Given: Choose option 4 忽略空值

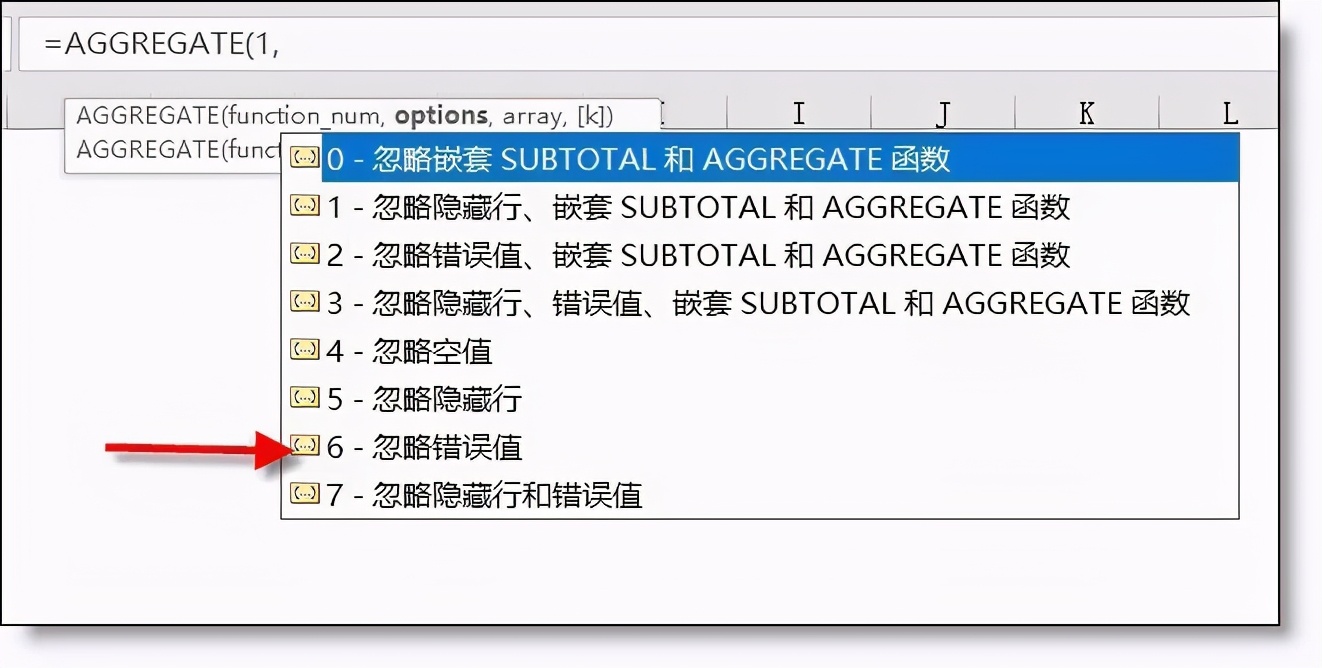Looking at the screenshot, I should [x=759, y=351].
